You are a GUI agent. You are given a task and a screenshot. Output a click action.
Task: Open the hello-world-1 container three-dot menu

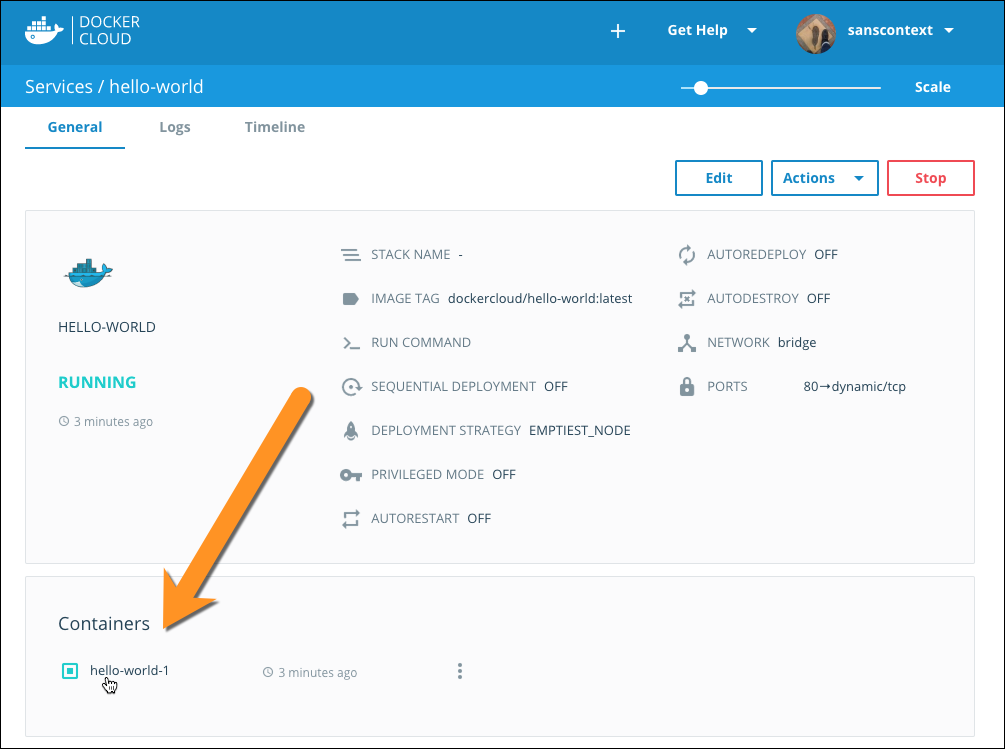[x=460, y=671]
